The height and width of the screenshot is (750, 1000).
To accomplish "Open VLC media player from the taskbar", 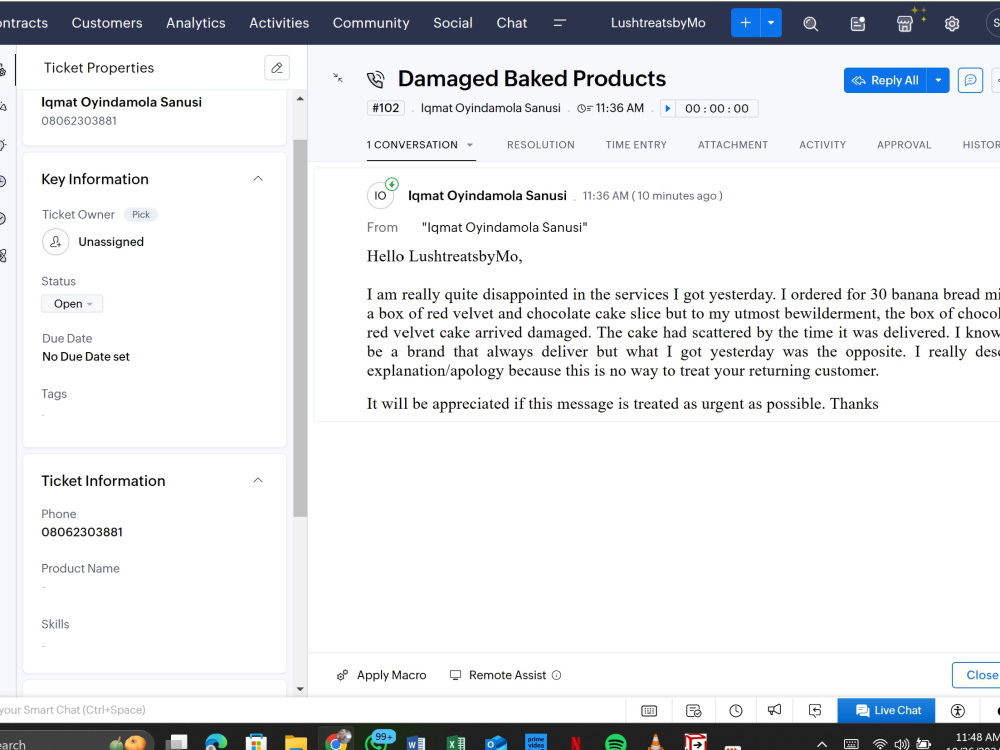I will click(654, 743).
